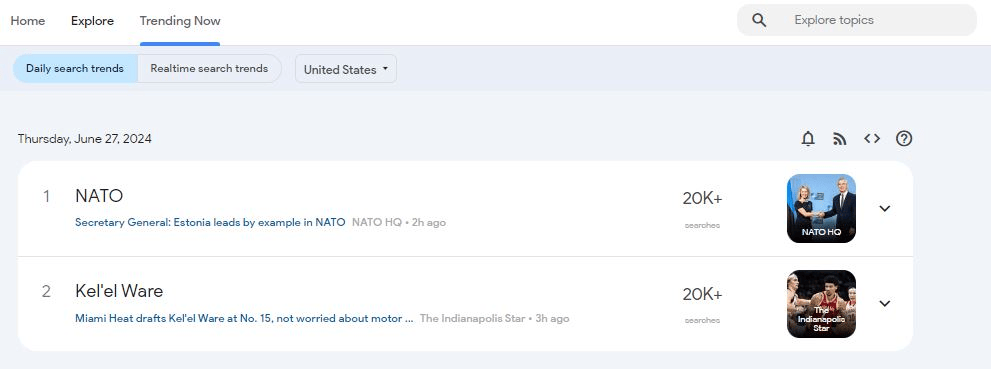
Task: Open the RSS feed icon
Action: pos(839,139)
